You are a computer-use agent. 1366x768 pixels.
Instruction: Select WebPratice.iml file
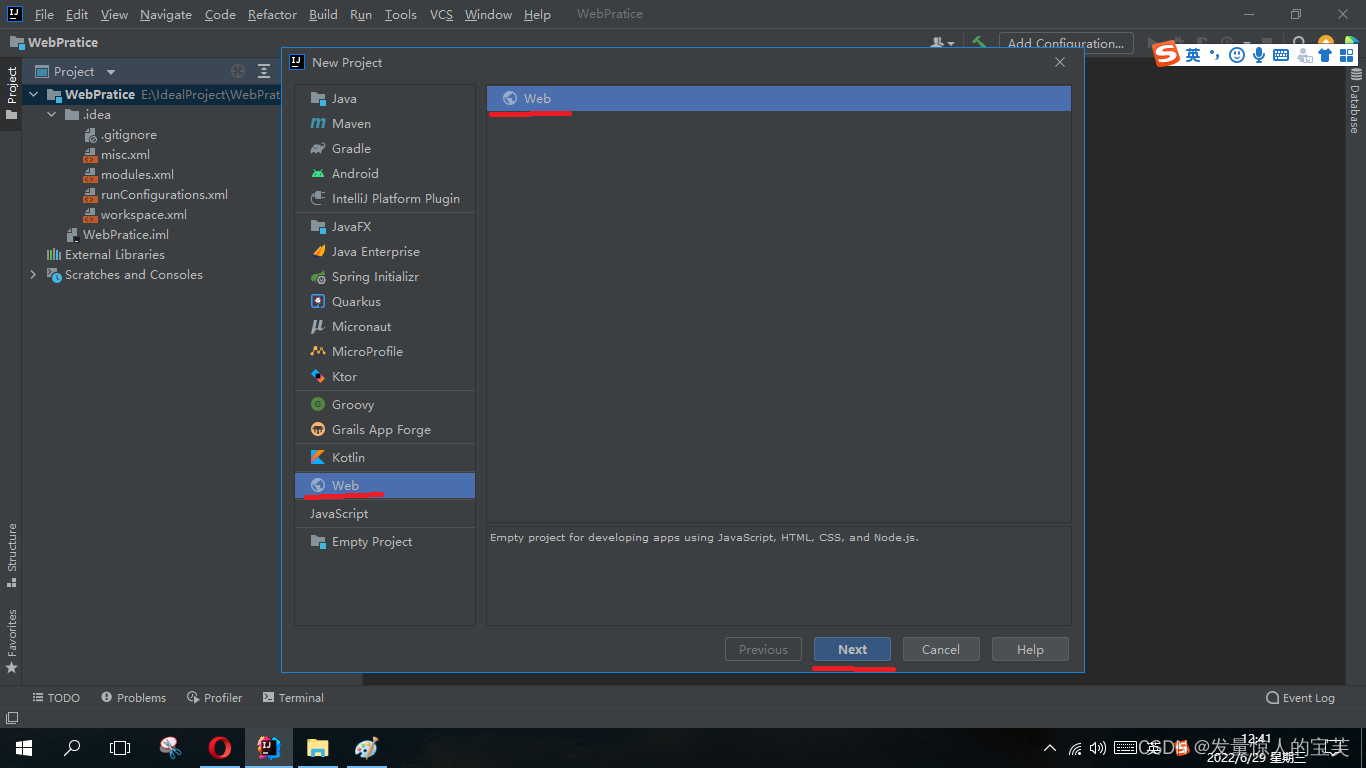(x=125, y=234)
